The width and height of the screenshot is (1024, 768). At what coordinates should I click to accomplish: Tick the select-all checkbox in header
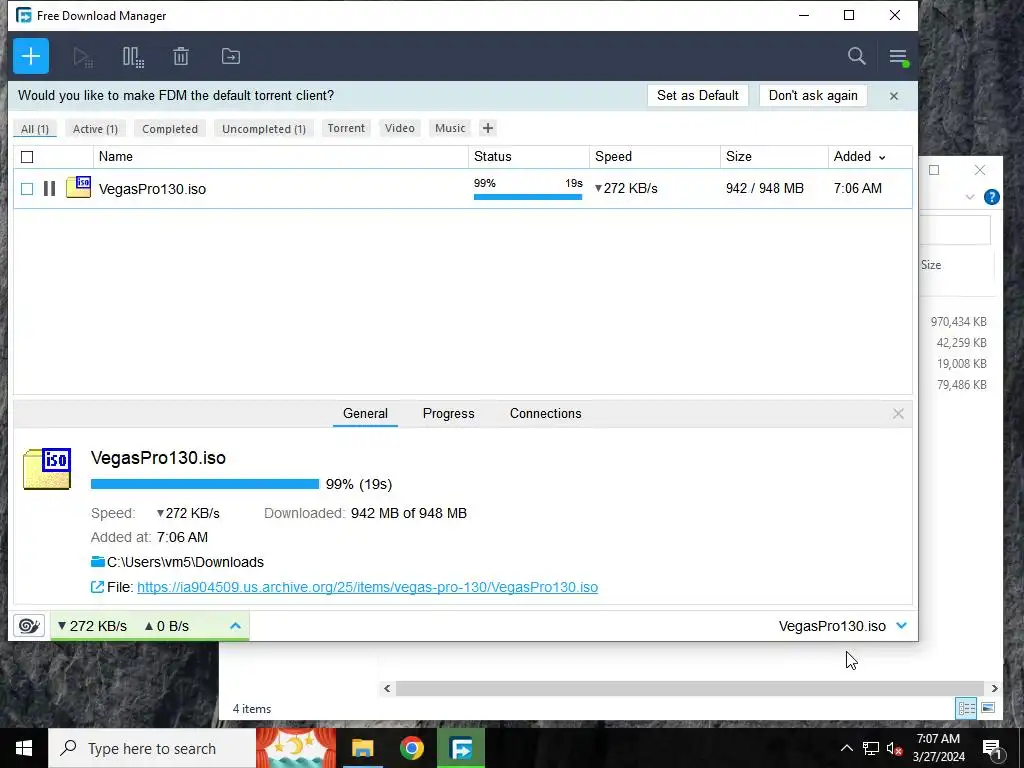click(x=27, y=157)
